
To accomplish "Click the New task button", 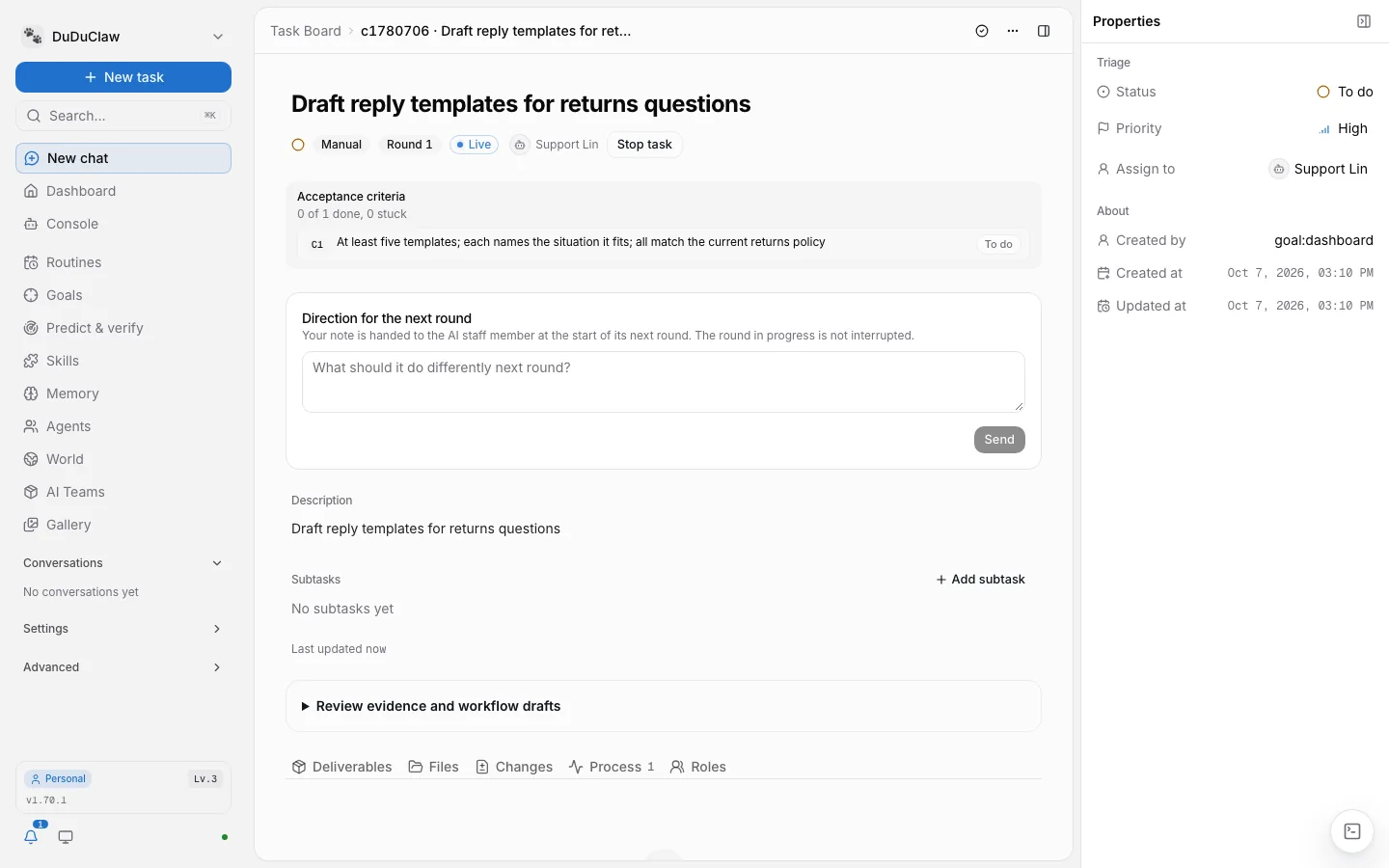I will pyautogui.click(x=123, y=77).
